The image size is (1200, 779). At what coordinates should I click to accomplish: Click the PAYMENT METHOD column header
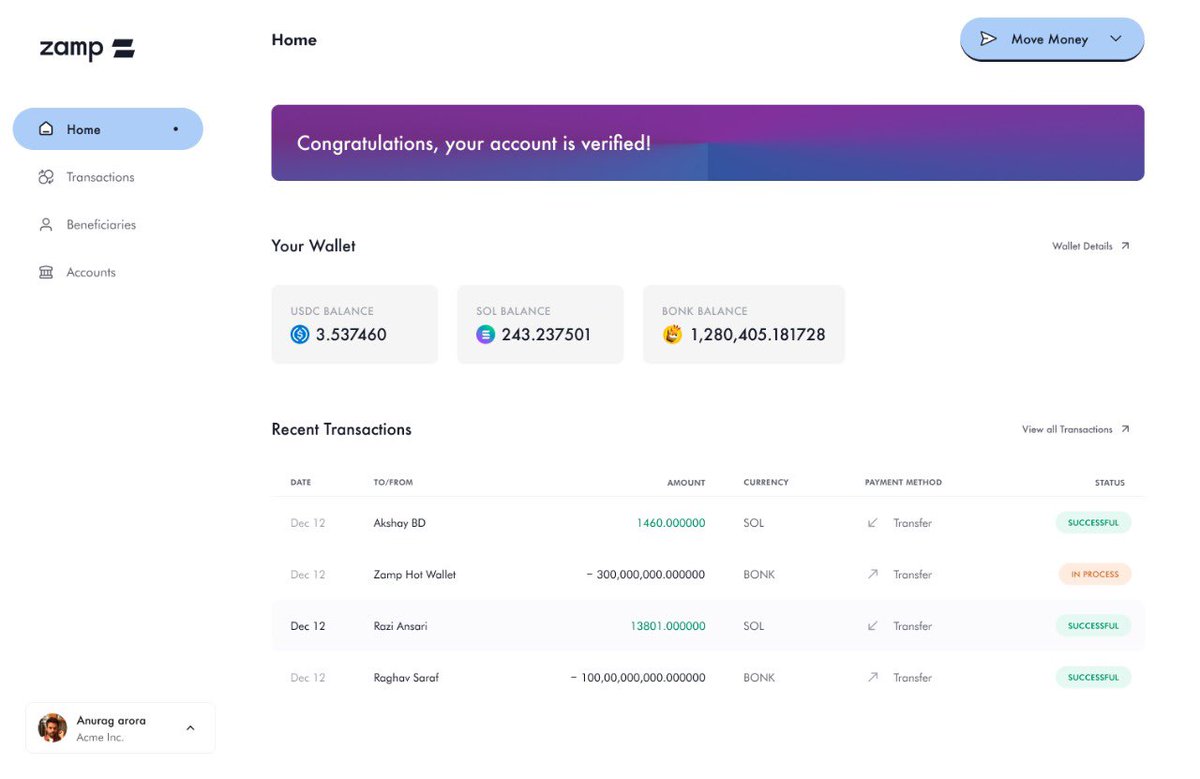click(903, 482)
